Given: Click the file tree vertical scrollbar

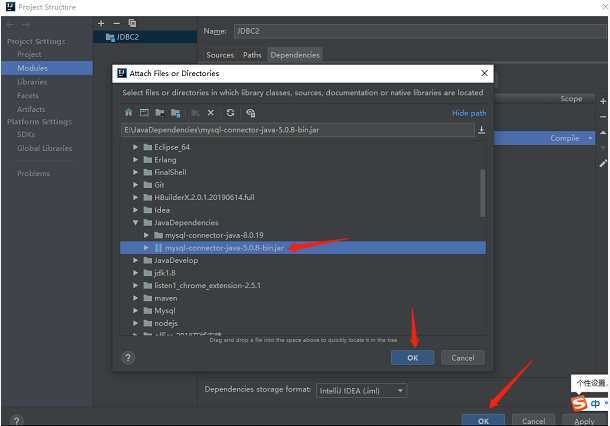Looking at the screenshot, I should click(483, 193).
